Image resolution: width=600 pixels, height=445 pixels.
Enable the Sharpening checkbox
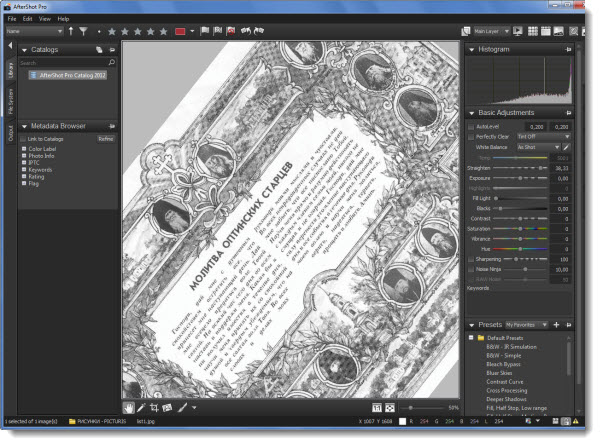click(471, 259)
